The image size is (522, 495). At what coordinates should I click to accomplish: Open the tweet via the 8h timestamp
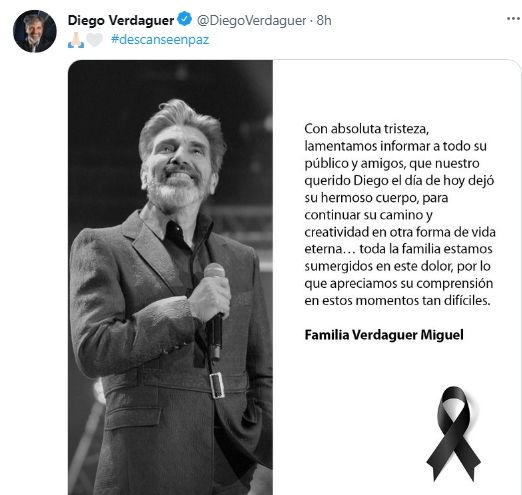[x=324, y=20]
